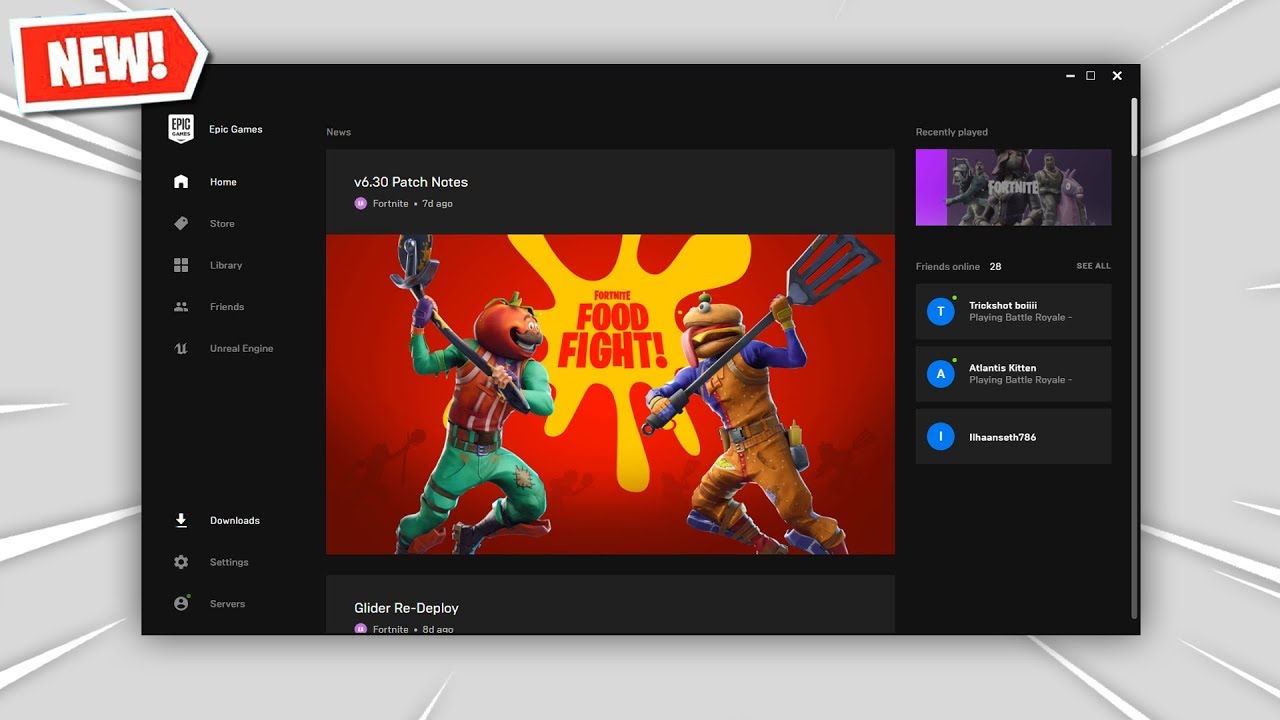
Task: Click the Epic Games shield logo
Action: point(181,129)
